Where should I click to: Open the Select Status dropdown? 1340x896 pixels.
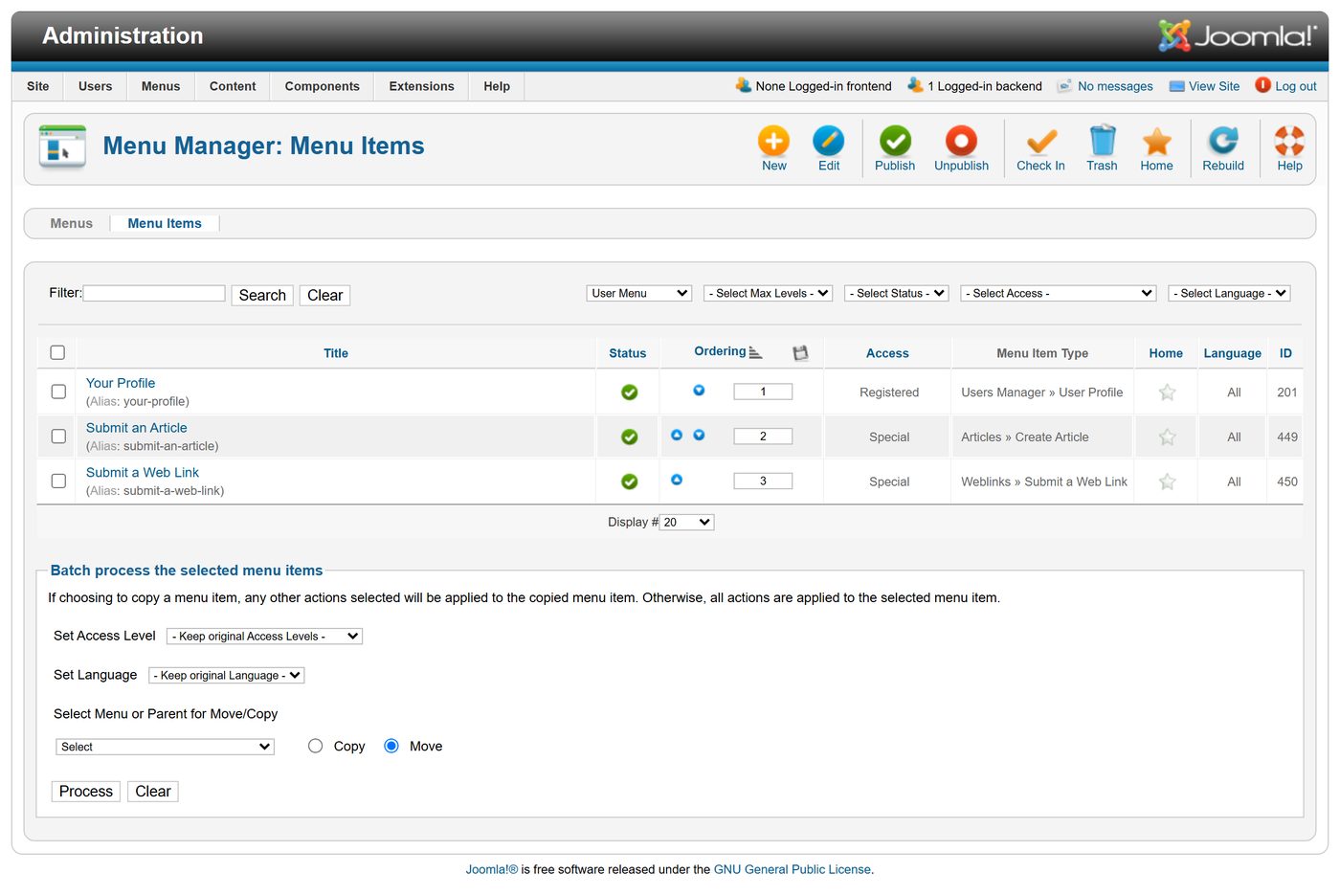point(896,293)
